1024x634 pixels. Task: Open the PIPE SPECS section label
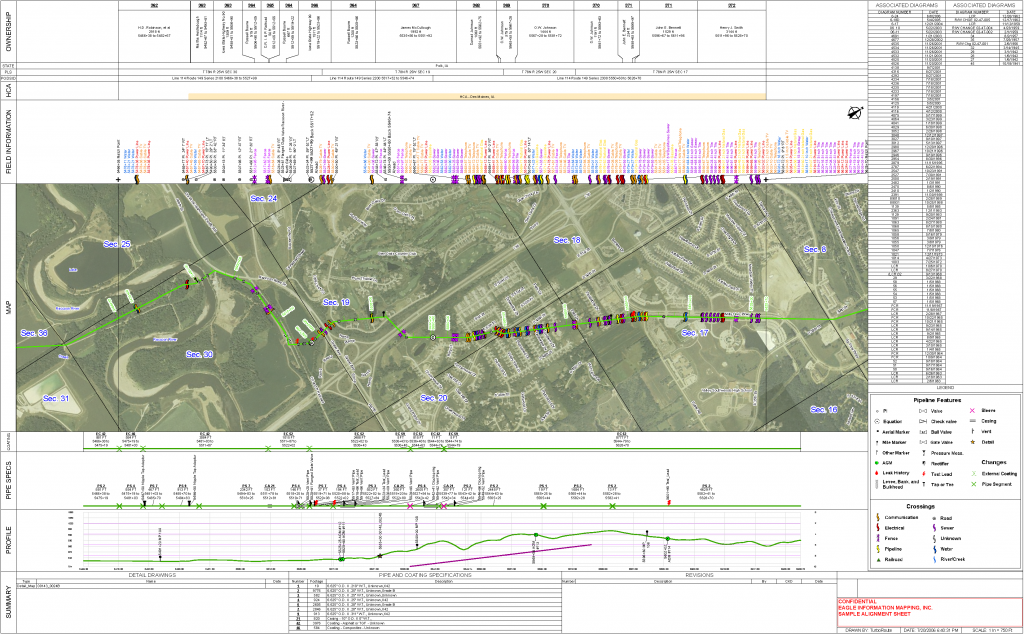click(11, 480)
